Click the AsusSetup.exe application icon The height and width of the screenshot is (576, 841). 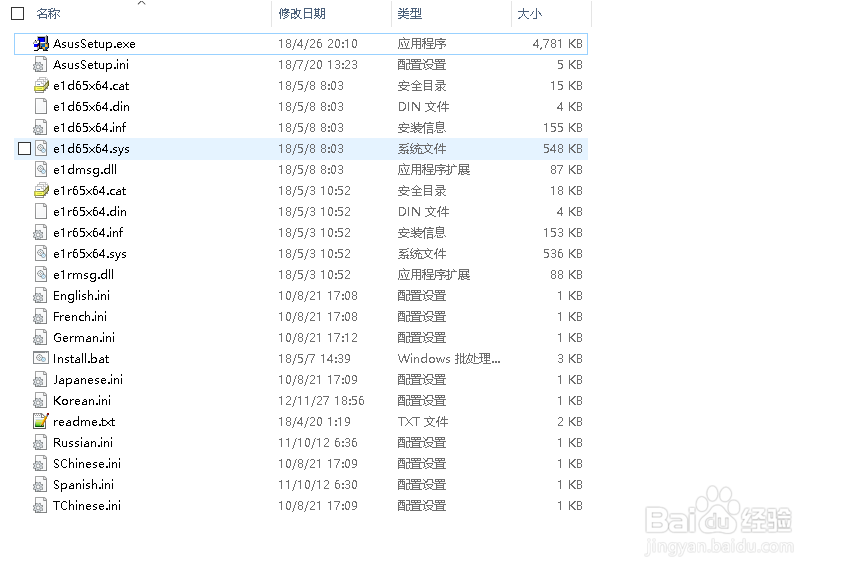[41, 43]
